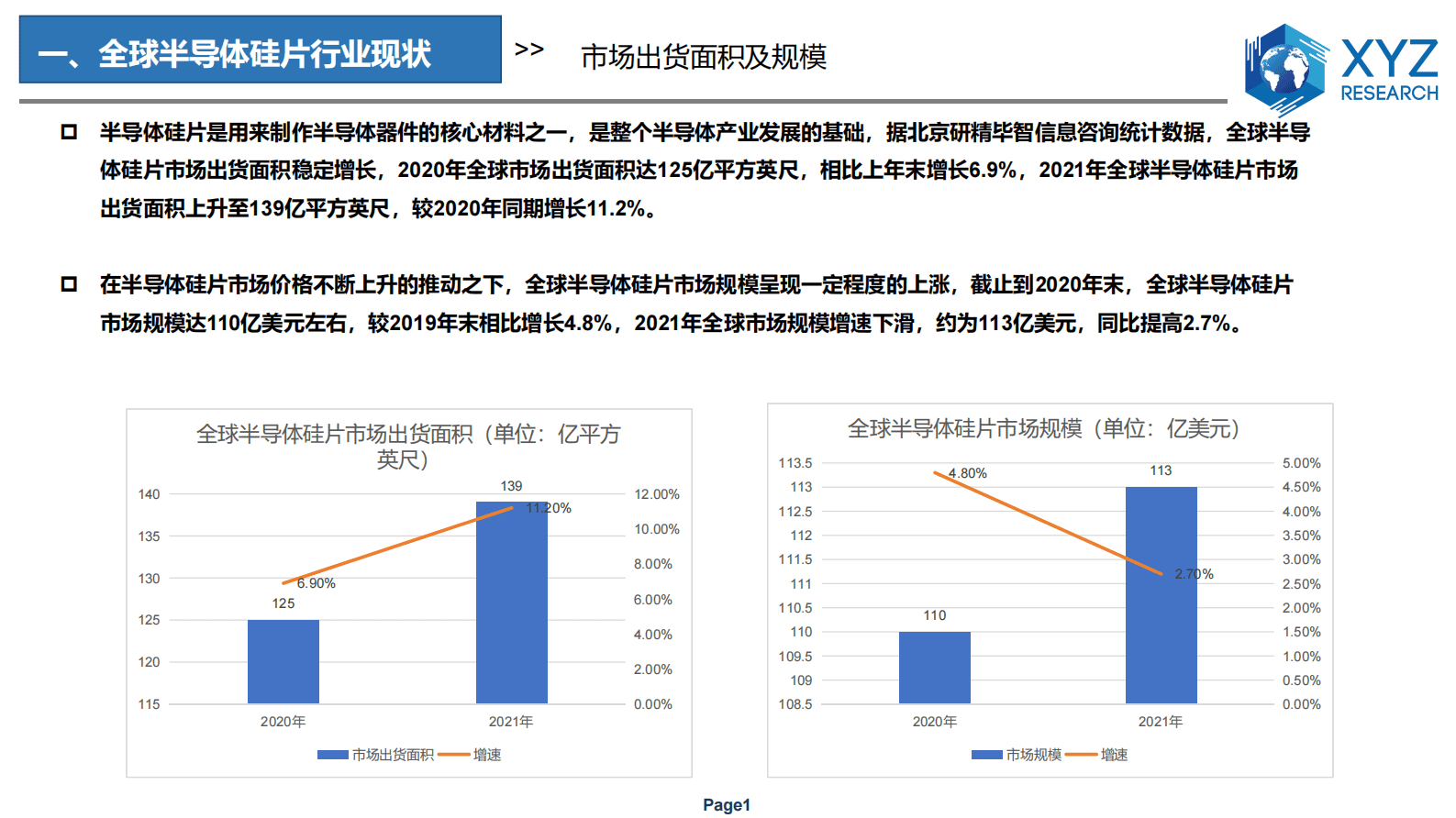Viewport: 1456px width, 818px height.
Task: Click the '4.80%' growth label
Action: (x=968, y=473)
